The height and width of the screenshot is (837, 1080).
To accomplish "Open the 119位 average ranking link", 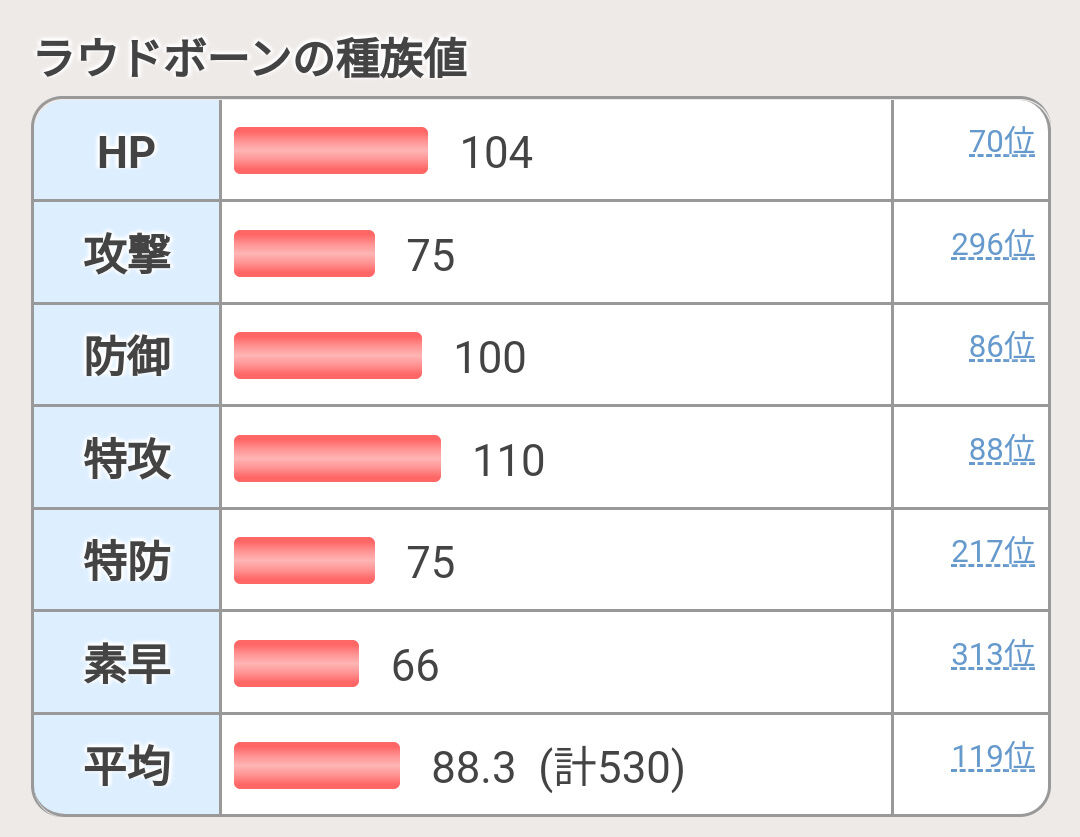I will 993,756.
